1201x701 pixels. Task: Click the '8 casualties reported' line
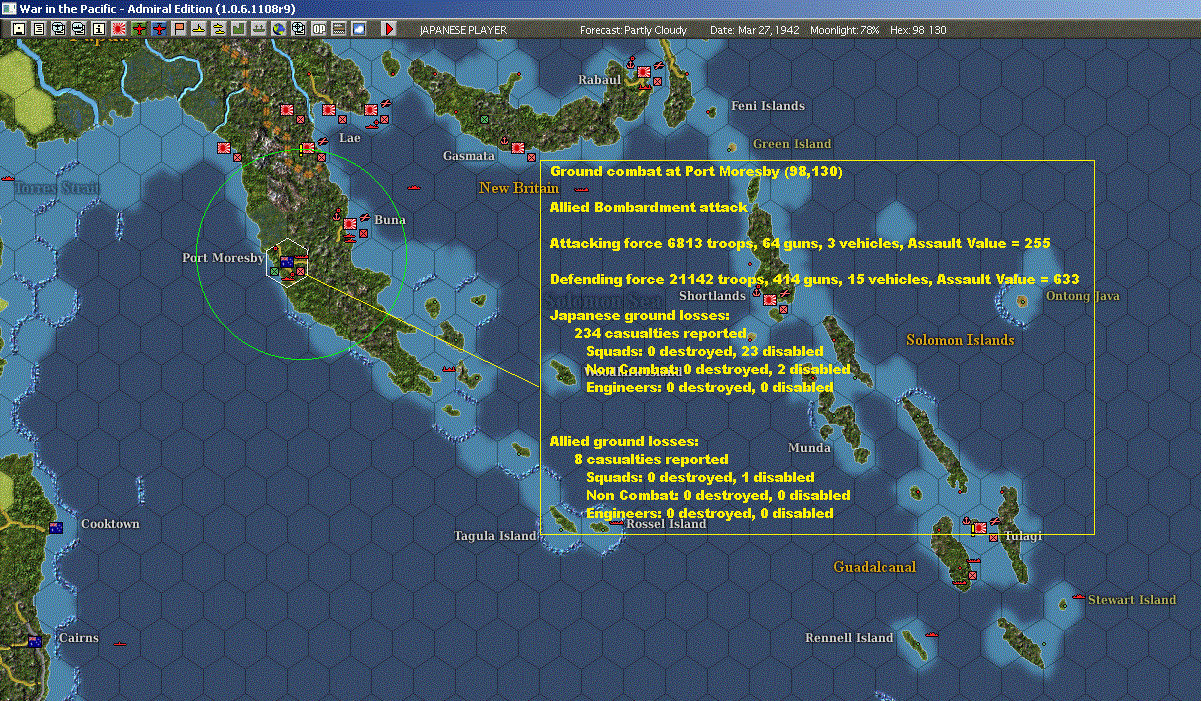point(651,459)
